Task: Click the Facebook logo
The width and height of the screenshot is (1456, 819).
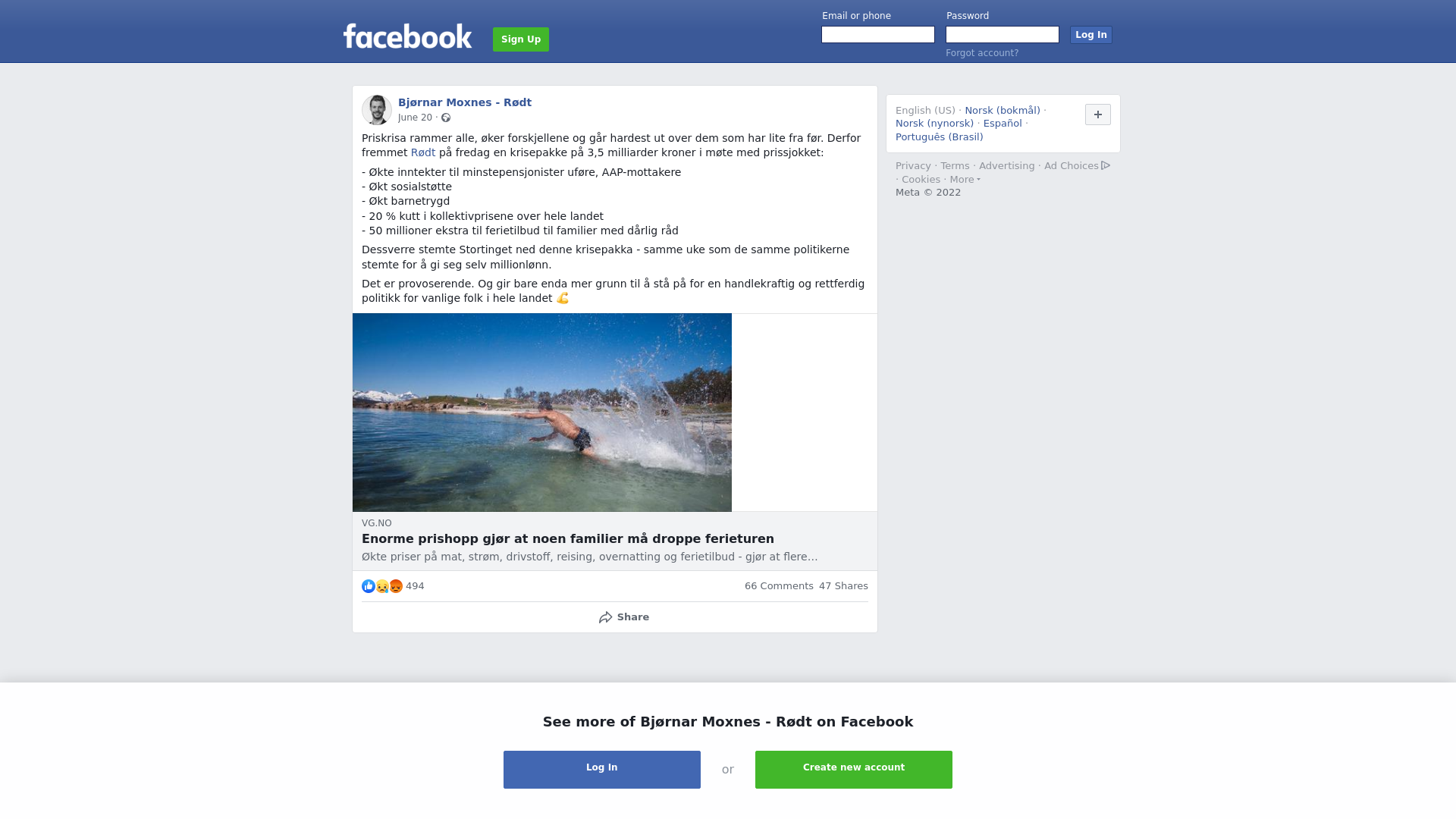Action: tap(407, 36)
